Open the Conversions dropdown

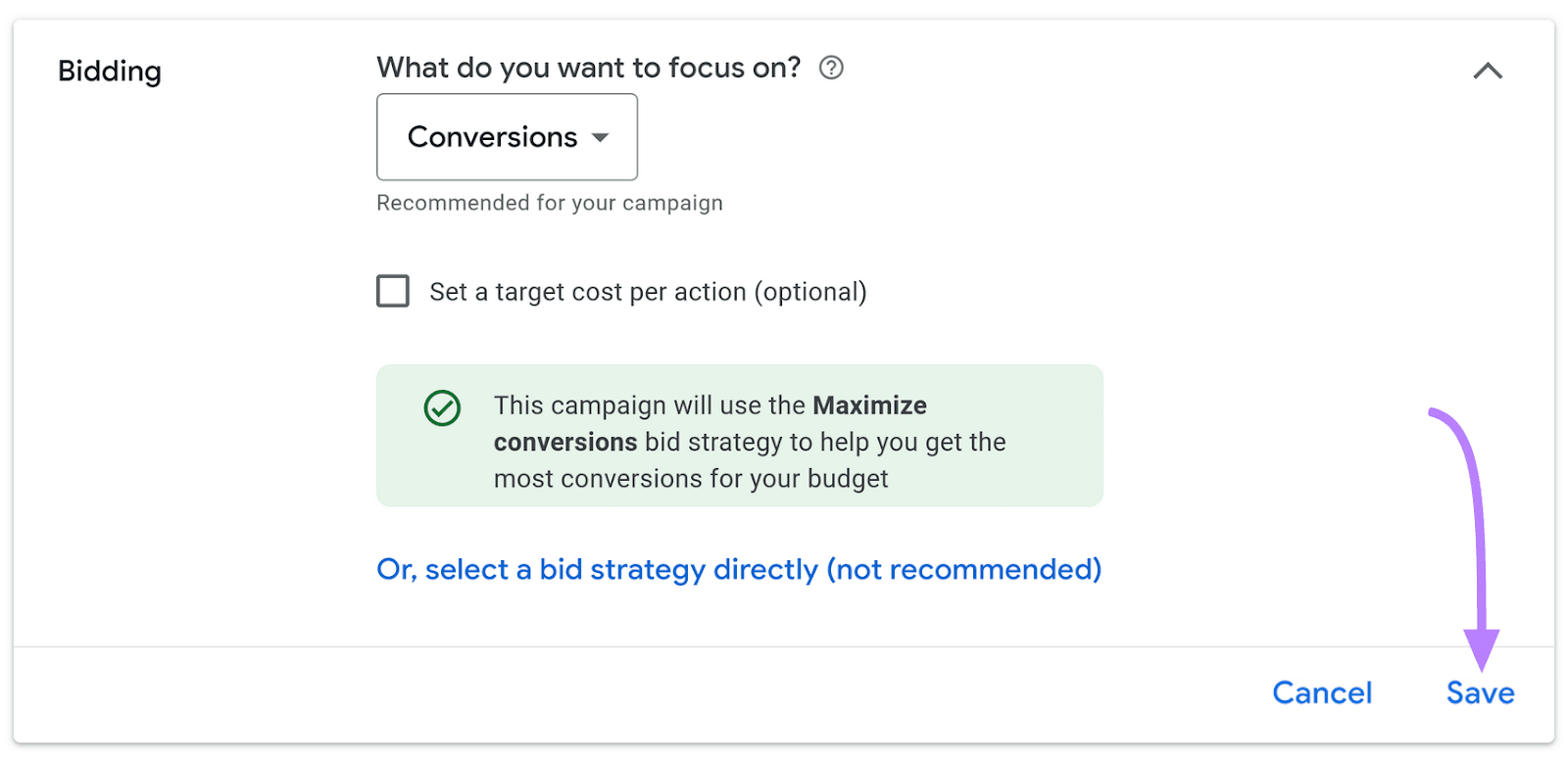click(506, 137)
